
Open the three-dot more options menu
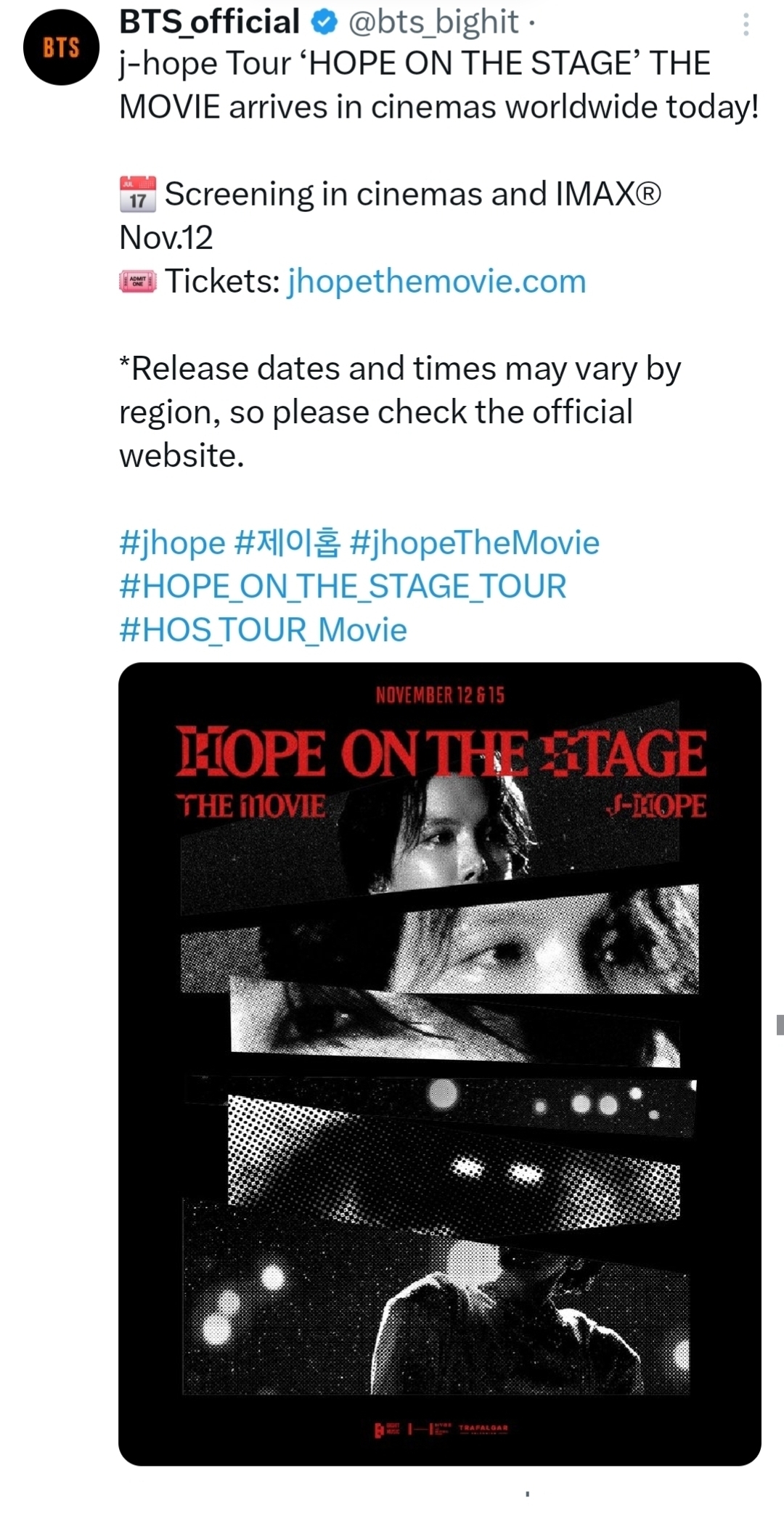pos(746,24)
